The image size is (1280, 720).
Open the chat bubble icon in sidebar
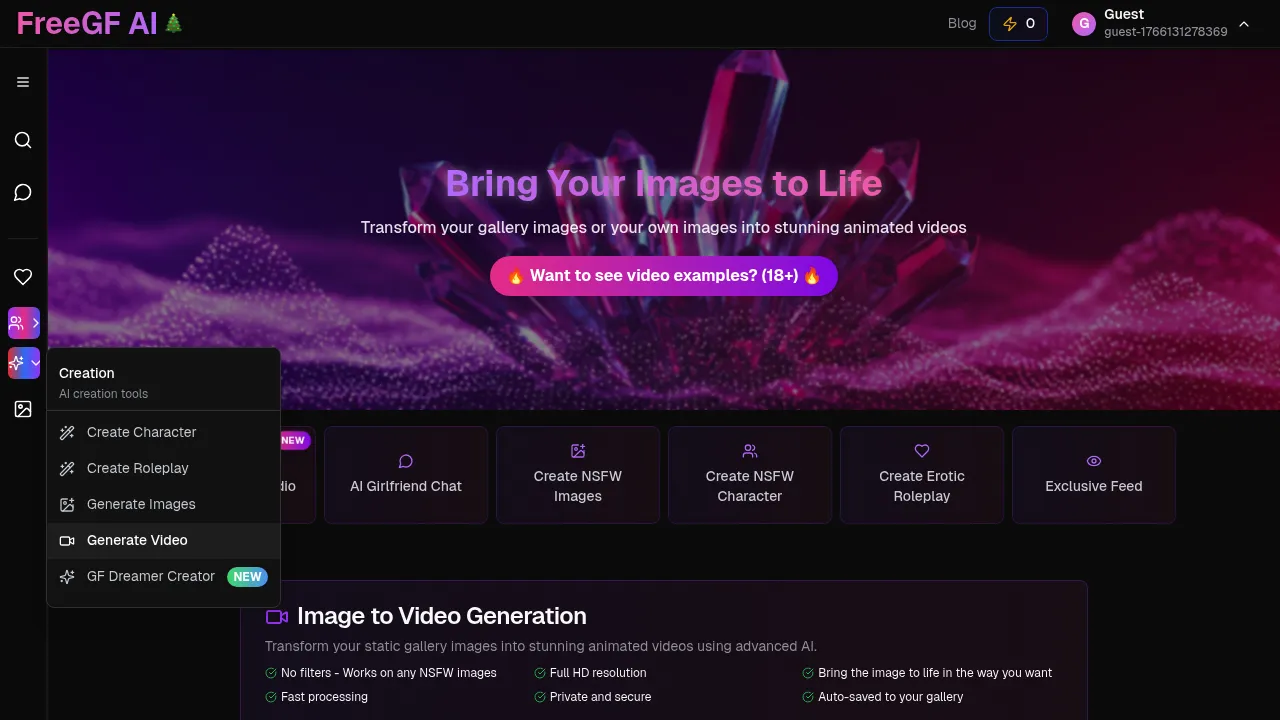pyautogui.click(x=23, y=192)
